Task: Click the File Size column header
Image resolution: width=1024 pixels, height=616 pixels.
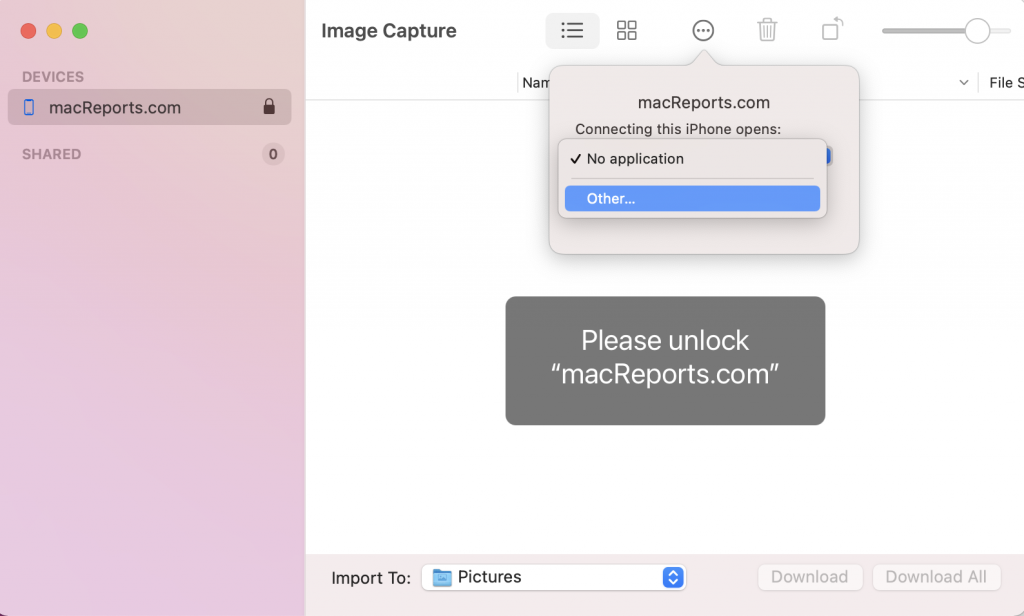Action: point(1006,83)
